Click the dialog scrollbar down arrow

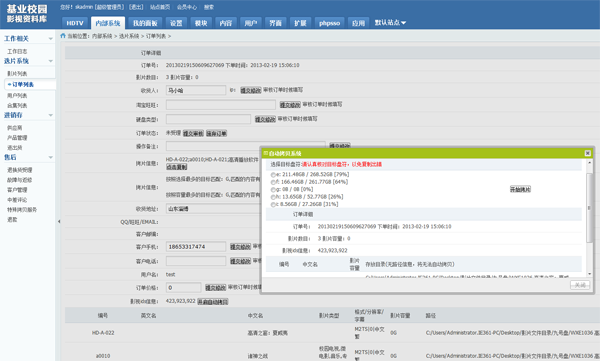(x=589, y=274)
